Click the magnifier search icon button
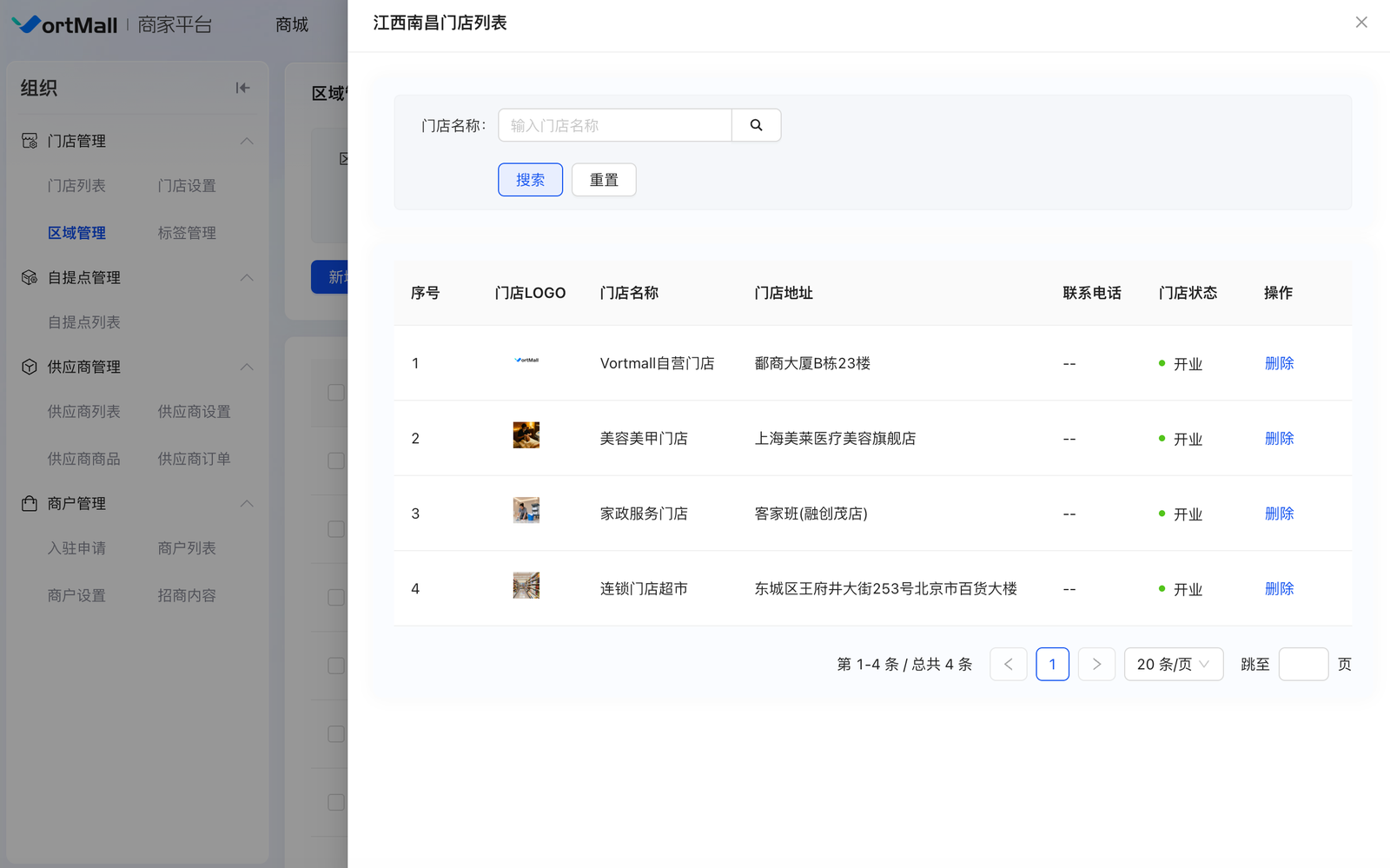The height and width of the screenshot is (868, 1390). point(756,125)
